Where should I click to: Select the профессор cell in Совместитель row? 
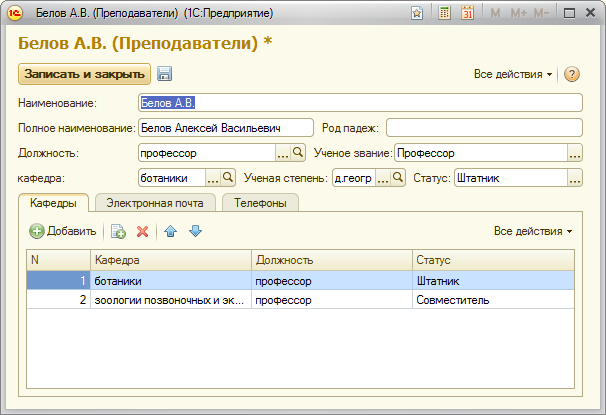pos(332,300)
